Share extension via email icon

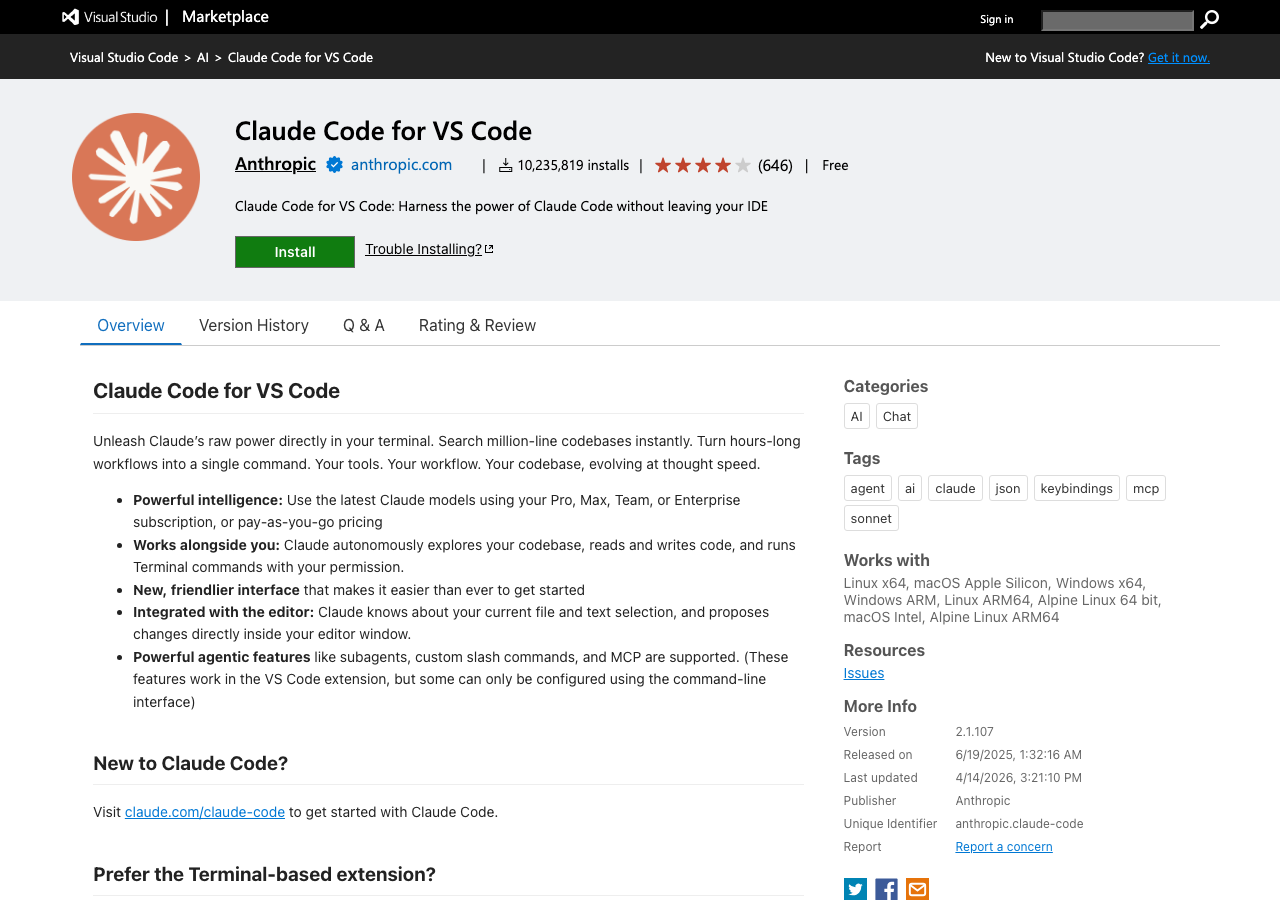coord(917,889)
